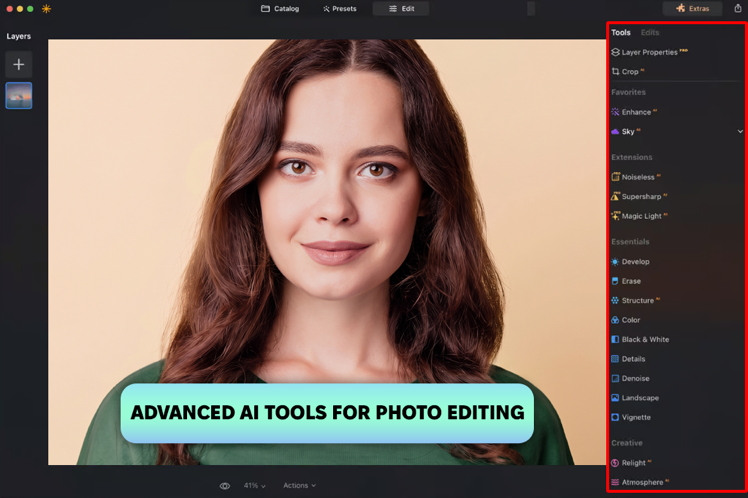The width and height of the screenshot is (748, 498).
Task: Click the 'Layers' panel heading
Action: tap(19, 36)
